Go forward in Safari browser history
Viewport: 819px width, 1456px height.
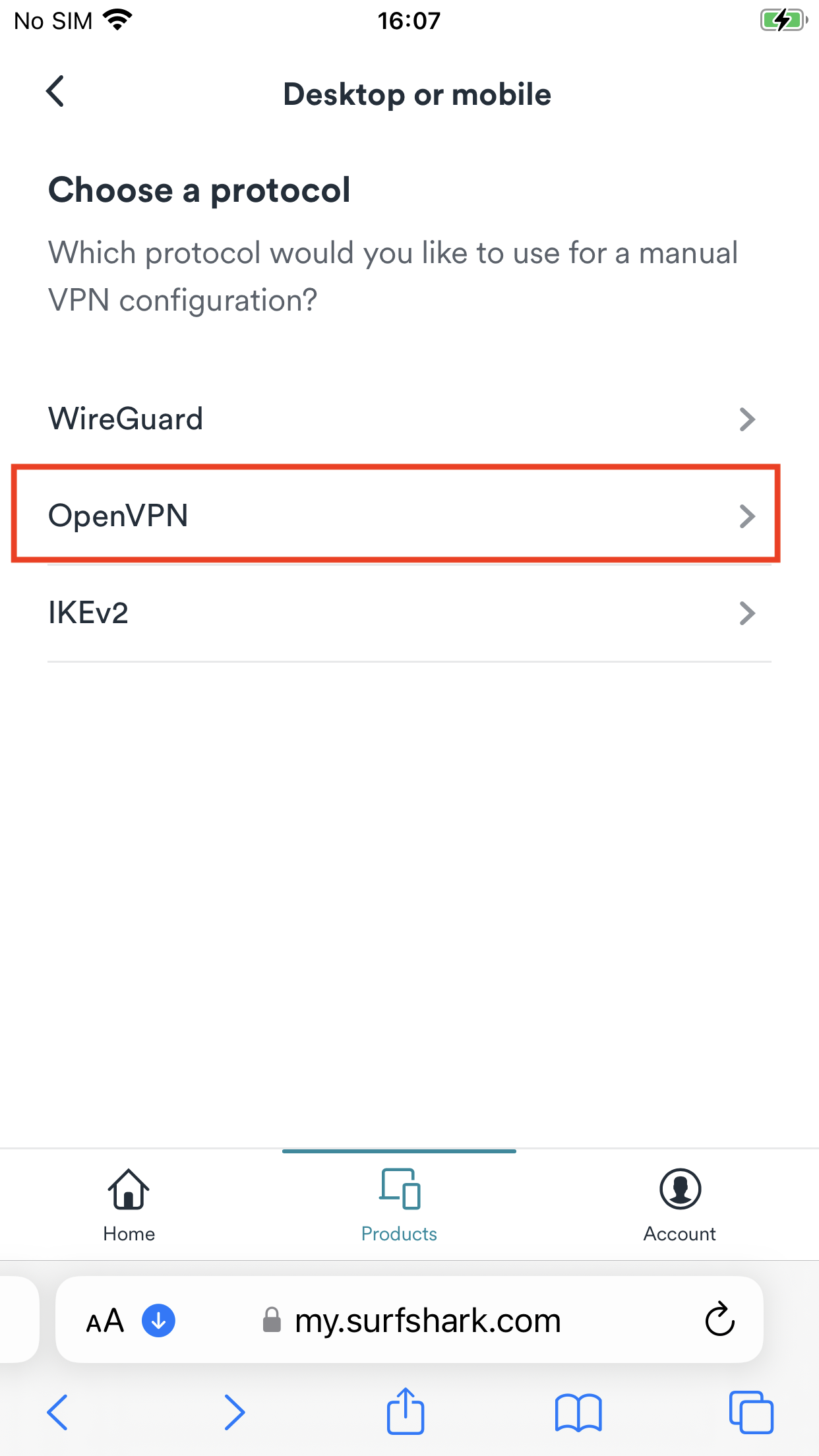pos(234,1412)
